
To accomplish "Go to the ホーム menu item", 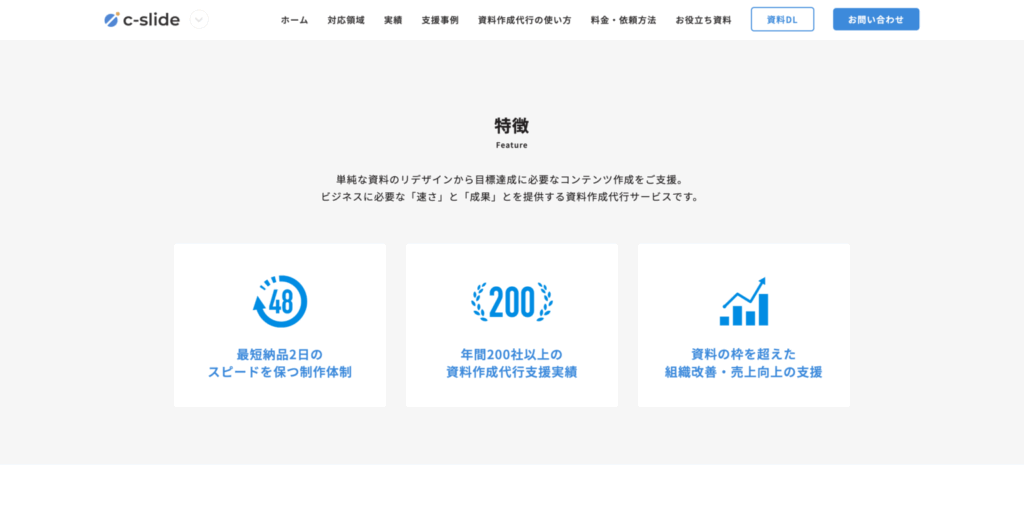I will pos(294,20).
